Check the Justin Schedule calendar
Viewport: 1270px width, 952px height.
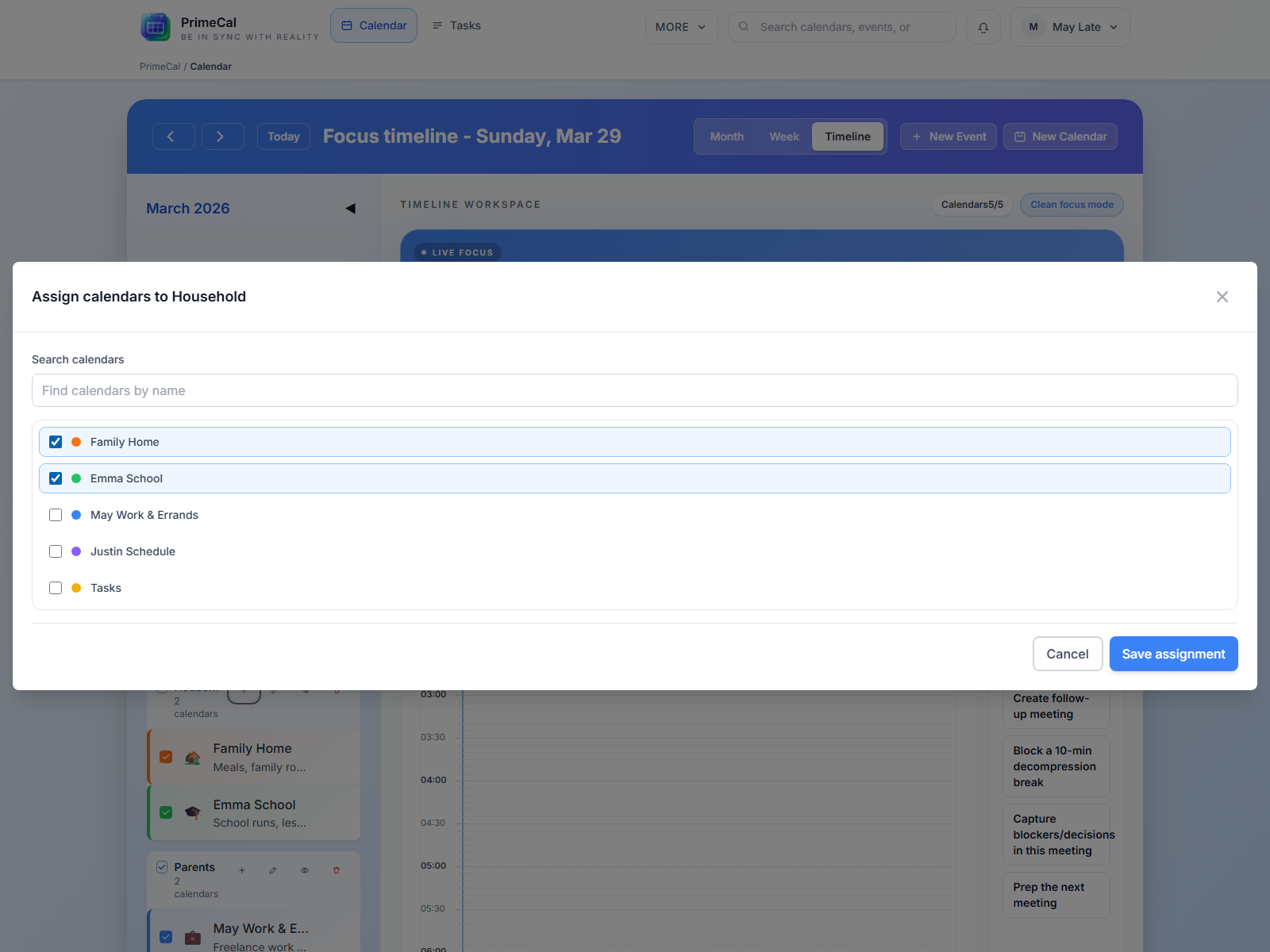(55, 551)
